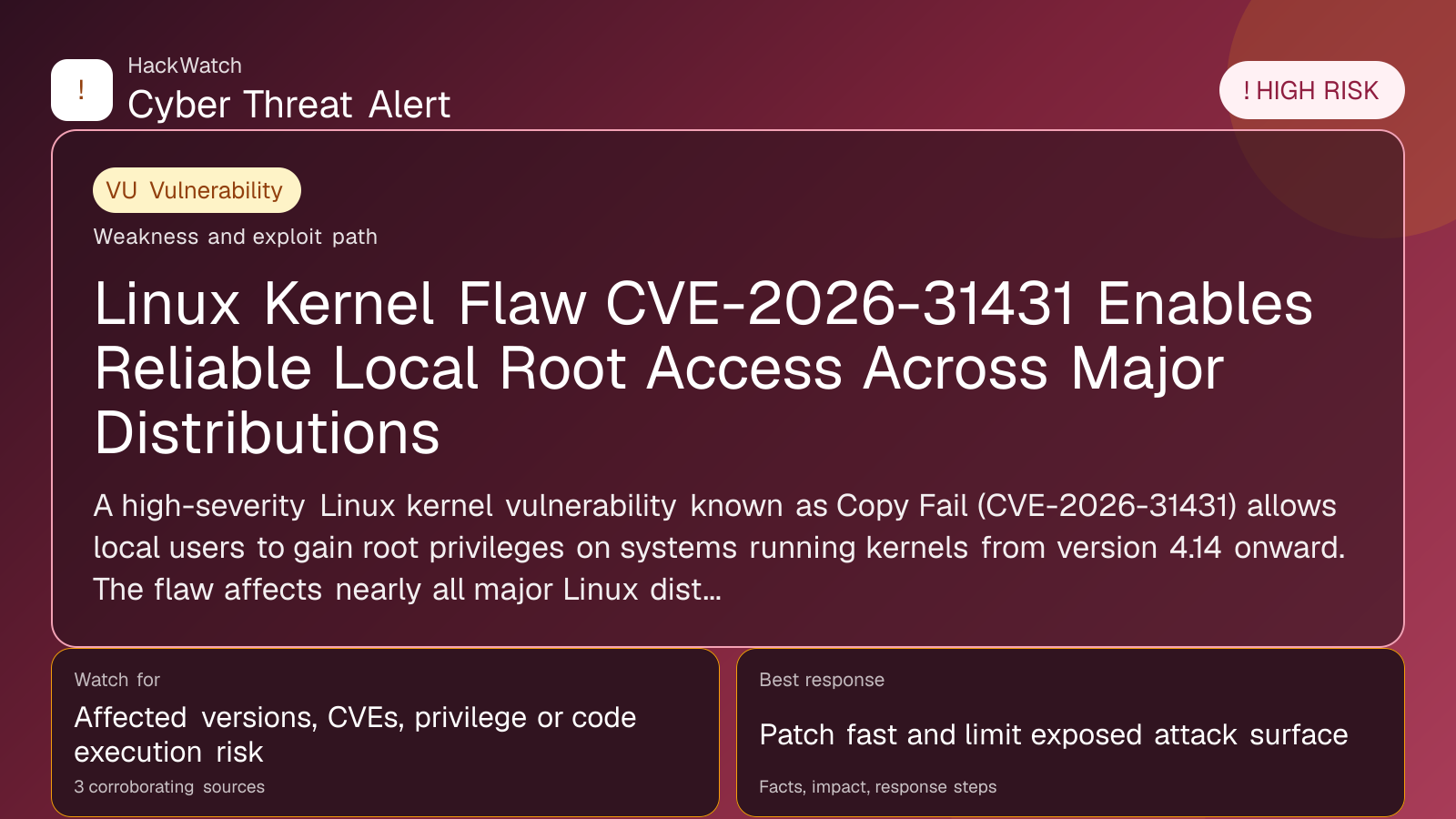Click the Watch for label
Image resolution: width=1456 pixels, height=819 pixels.
(116, 680)
